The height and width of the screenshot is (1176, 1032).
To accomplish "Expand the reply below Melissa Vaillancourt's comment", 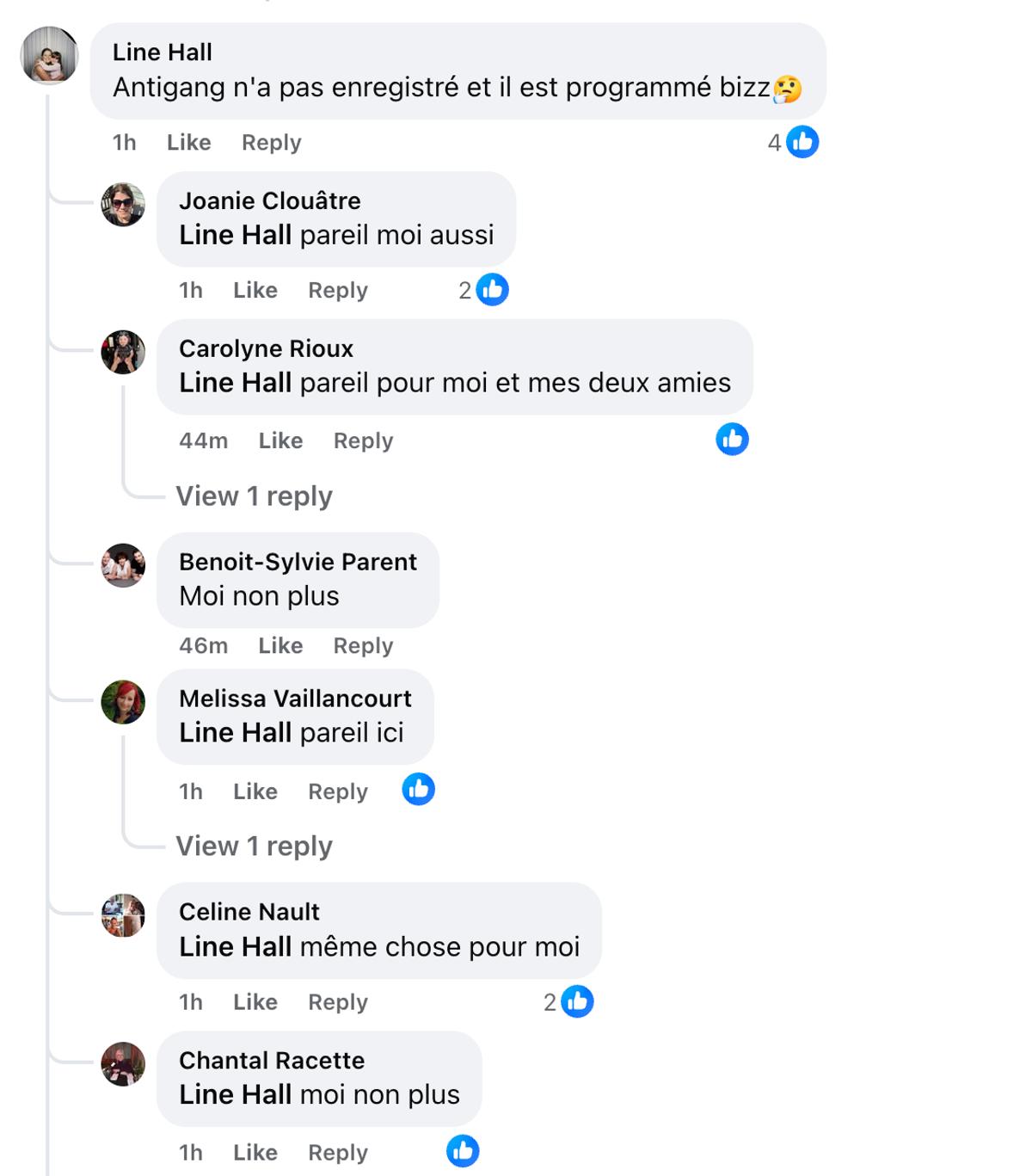I will (x=254, y=847).
